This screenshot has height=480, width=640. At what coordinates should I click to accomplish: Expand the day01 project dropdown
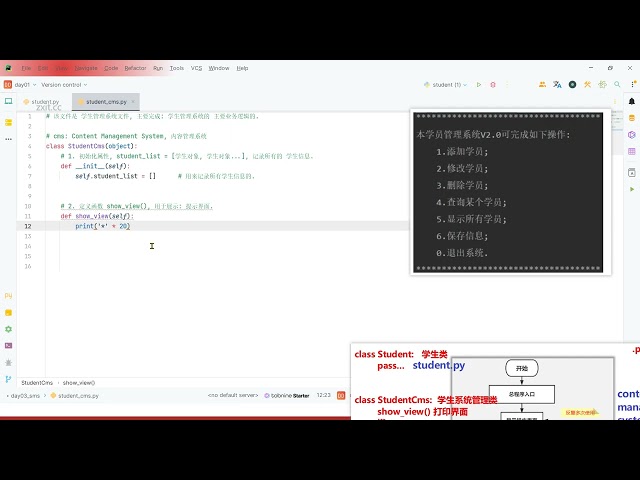[25, 85]
